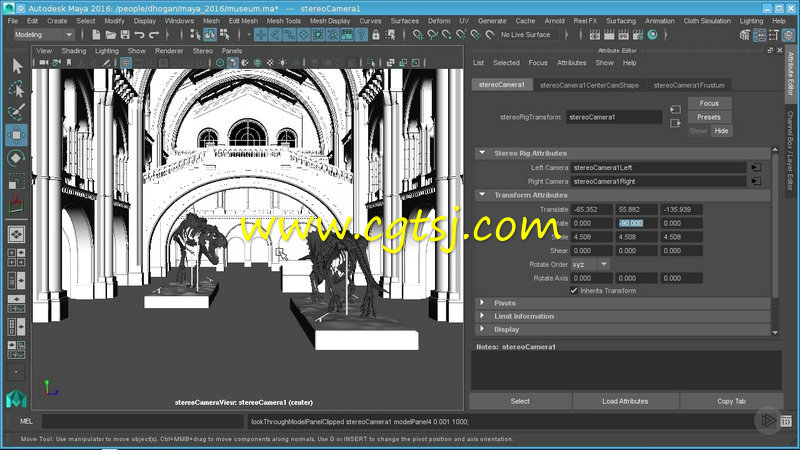Open the Mesh Tools menu

[284, 21]
